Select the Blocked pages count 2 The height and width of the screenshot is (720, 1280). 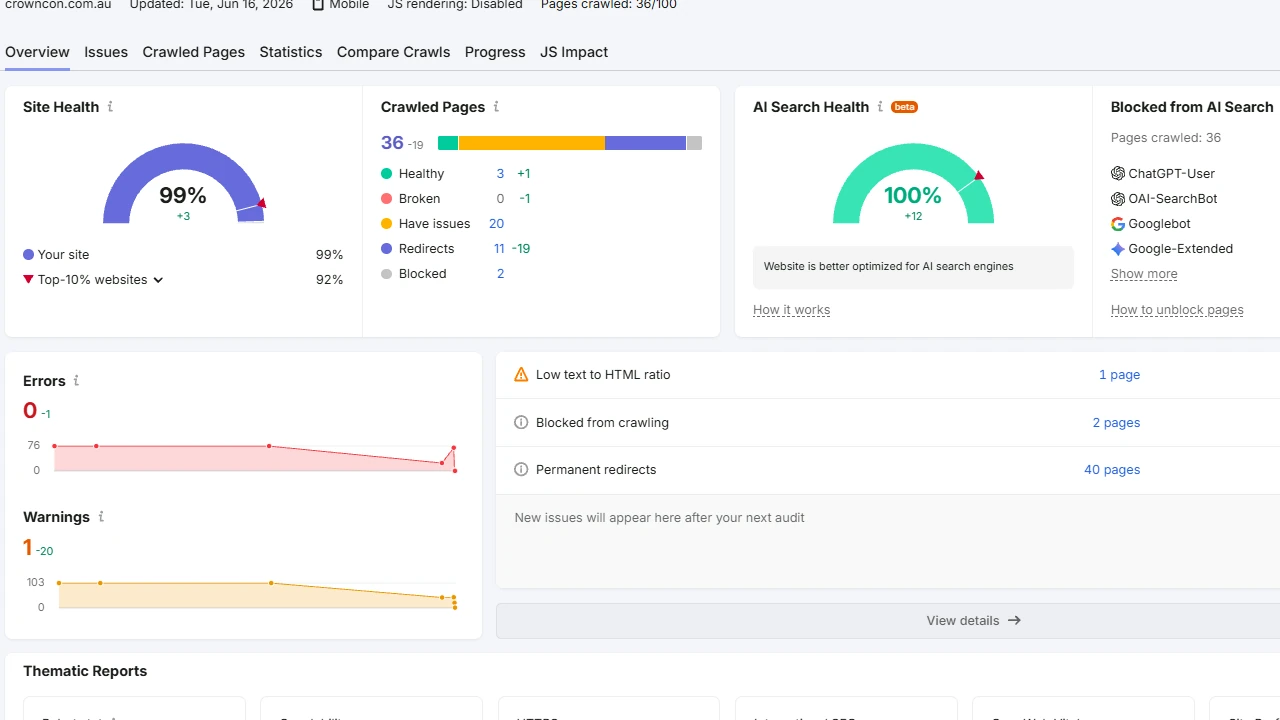coord(500,273)
